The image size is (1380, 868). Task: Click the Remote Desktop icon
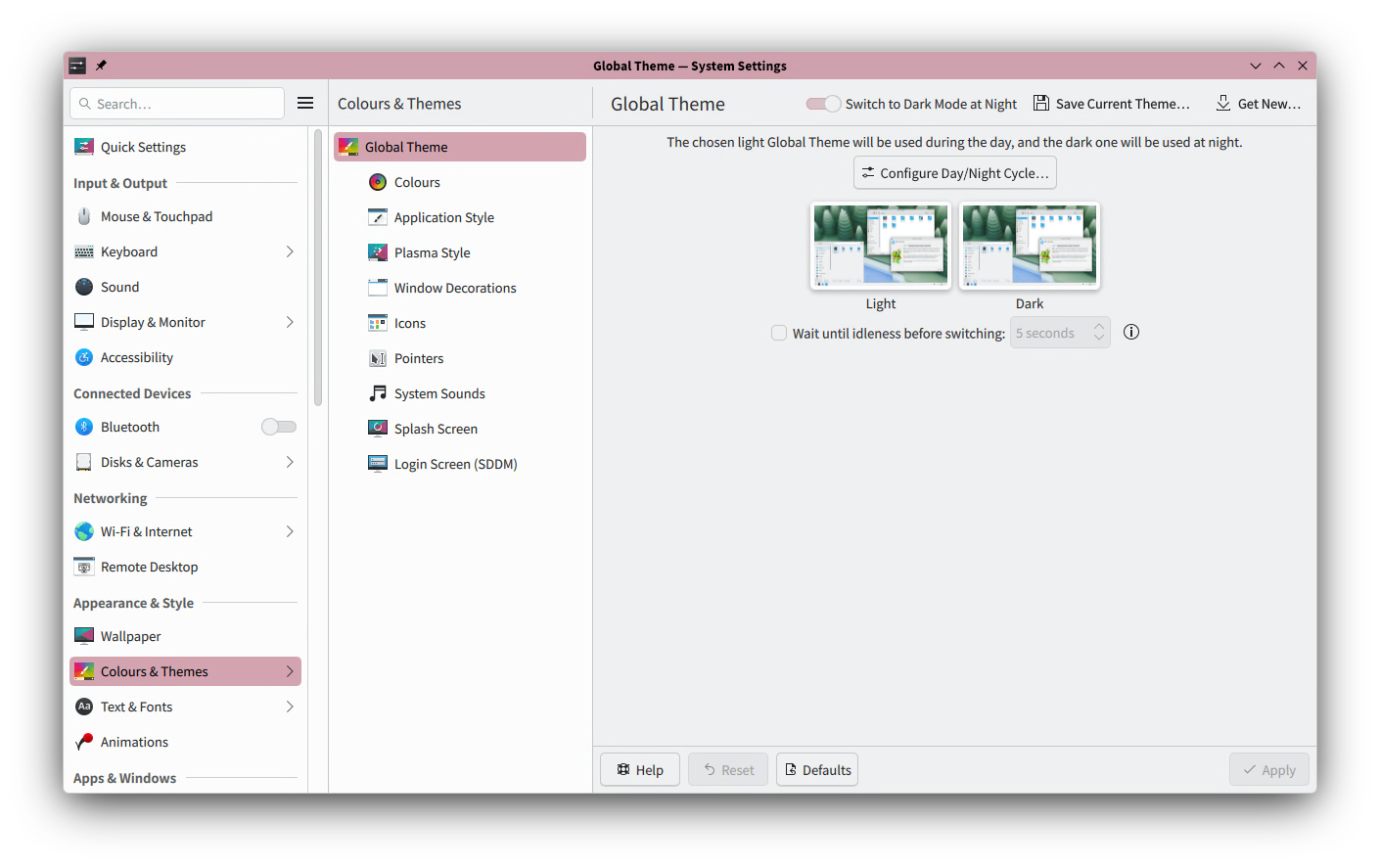(x=84, y=567)
